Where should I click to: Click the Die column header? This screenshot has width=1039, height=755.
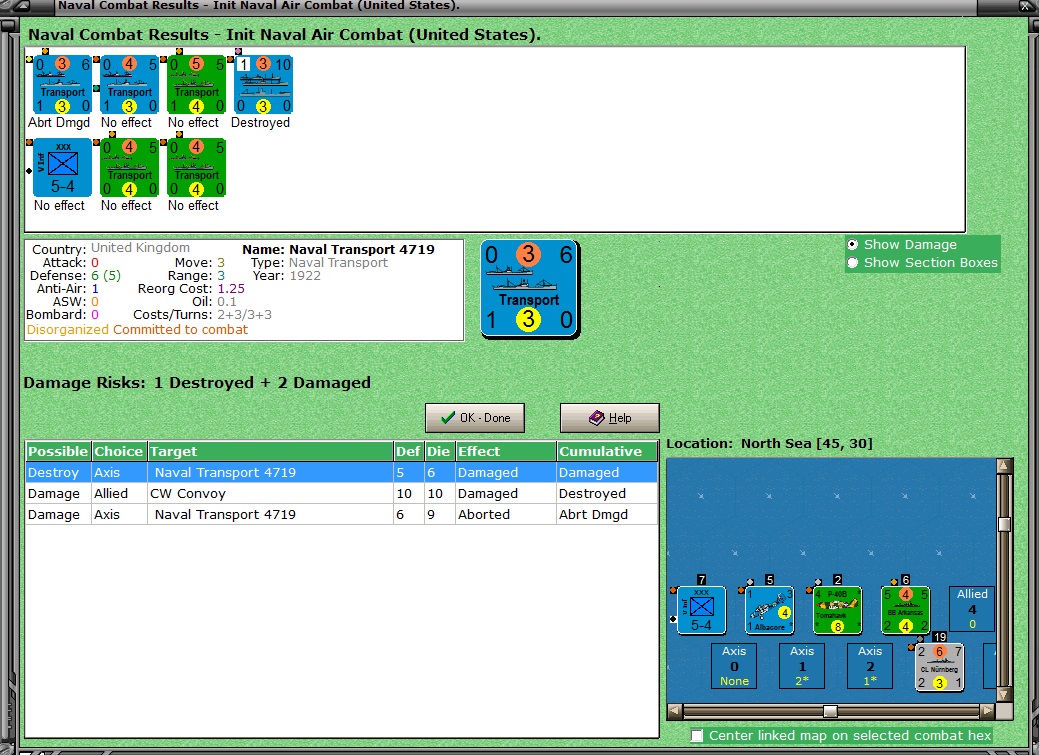point(439,451)
